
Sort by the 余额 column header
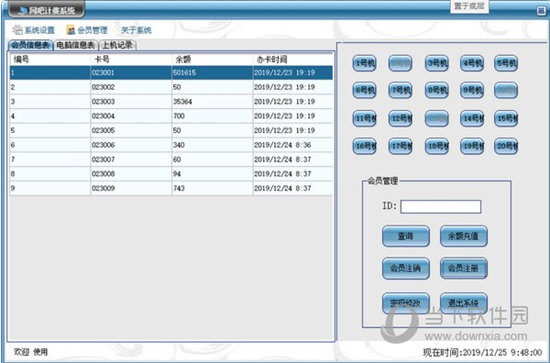pos(212,60)
